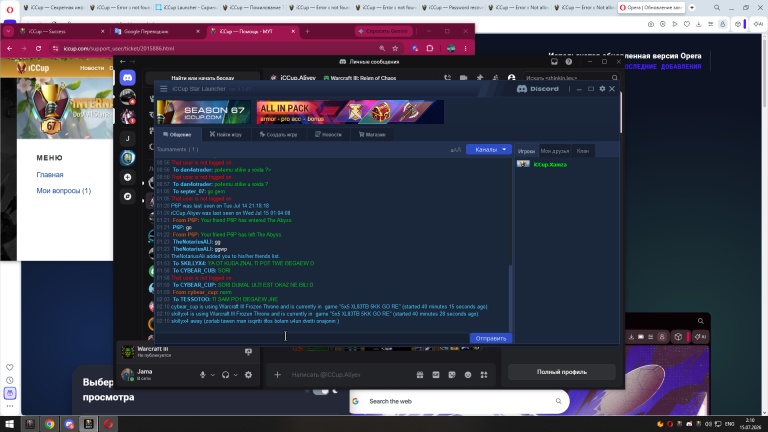Image resolution: width=768 pixels, height=432 pixels.
Task: Open the Главная link on the iCCup page
Action: [50, 174]
